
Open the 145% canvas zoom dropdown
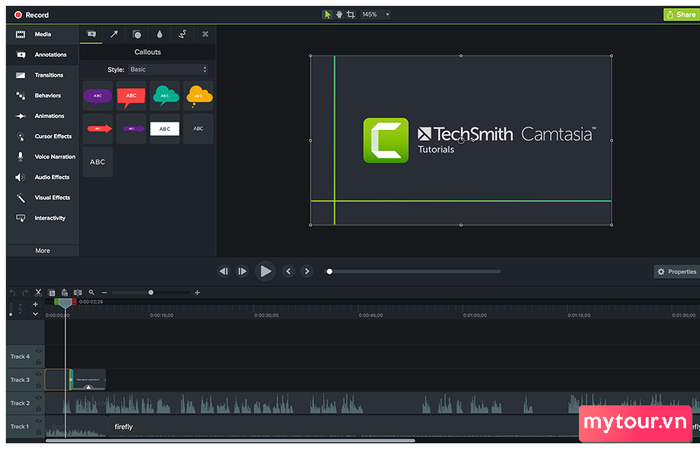point(375,15)
